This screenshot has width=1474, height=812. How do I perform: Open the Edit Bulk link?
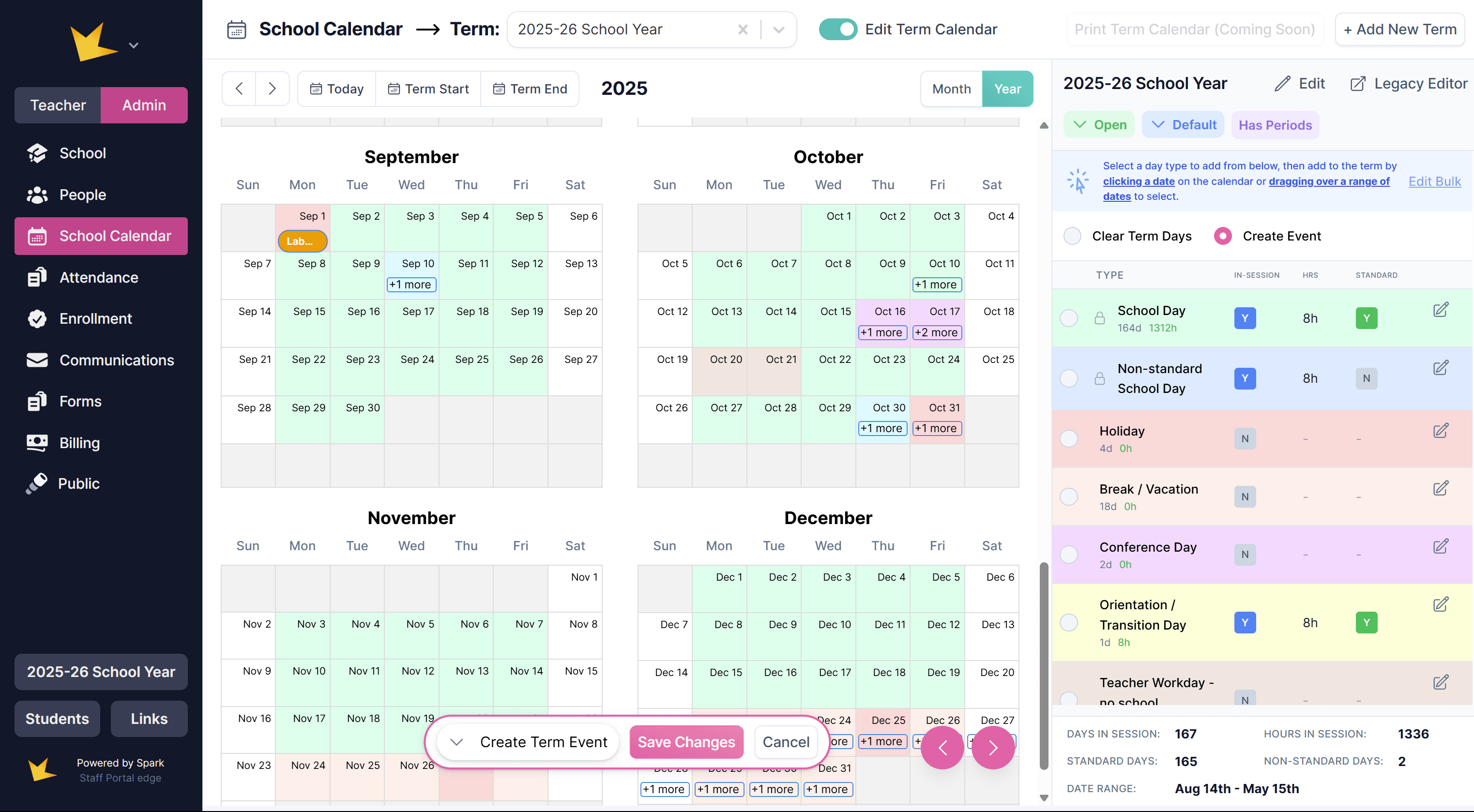point(1434,181)
